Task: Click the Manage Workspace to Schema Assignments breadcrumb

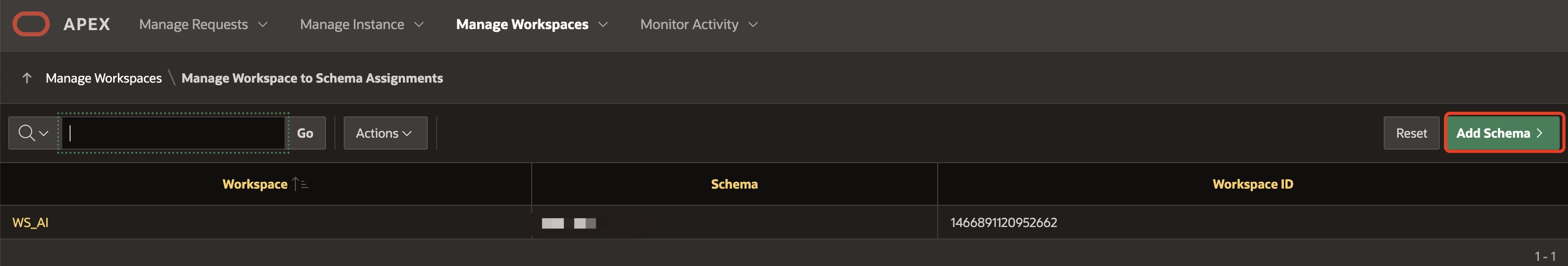Action: [312, 78]
